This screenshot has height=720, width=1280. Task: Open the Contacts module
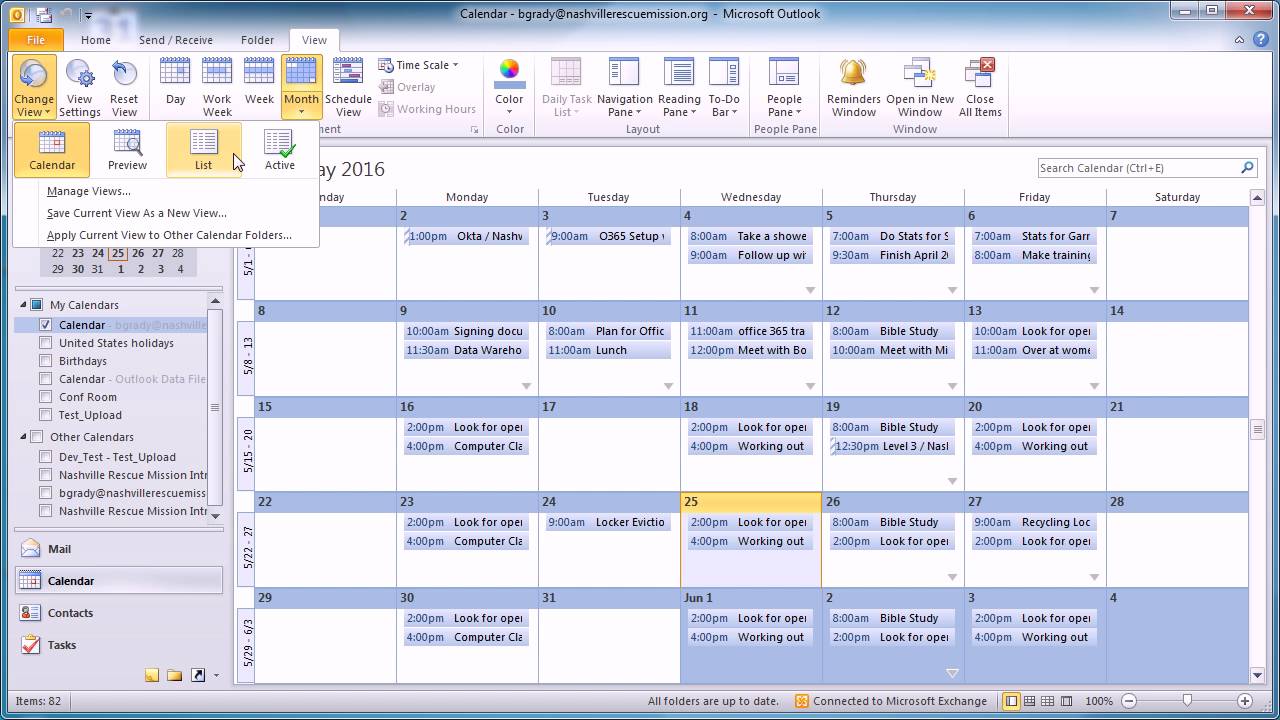[118, 613]
